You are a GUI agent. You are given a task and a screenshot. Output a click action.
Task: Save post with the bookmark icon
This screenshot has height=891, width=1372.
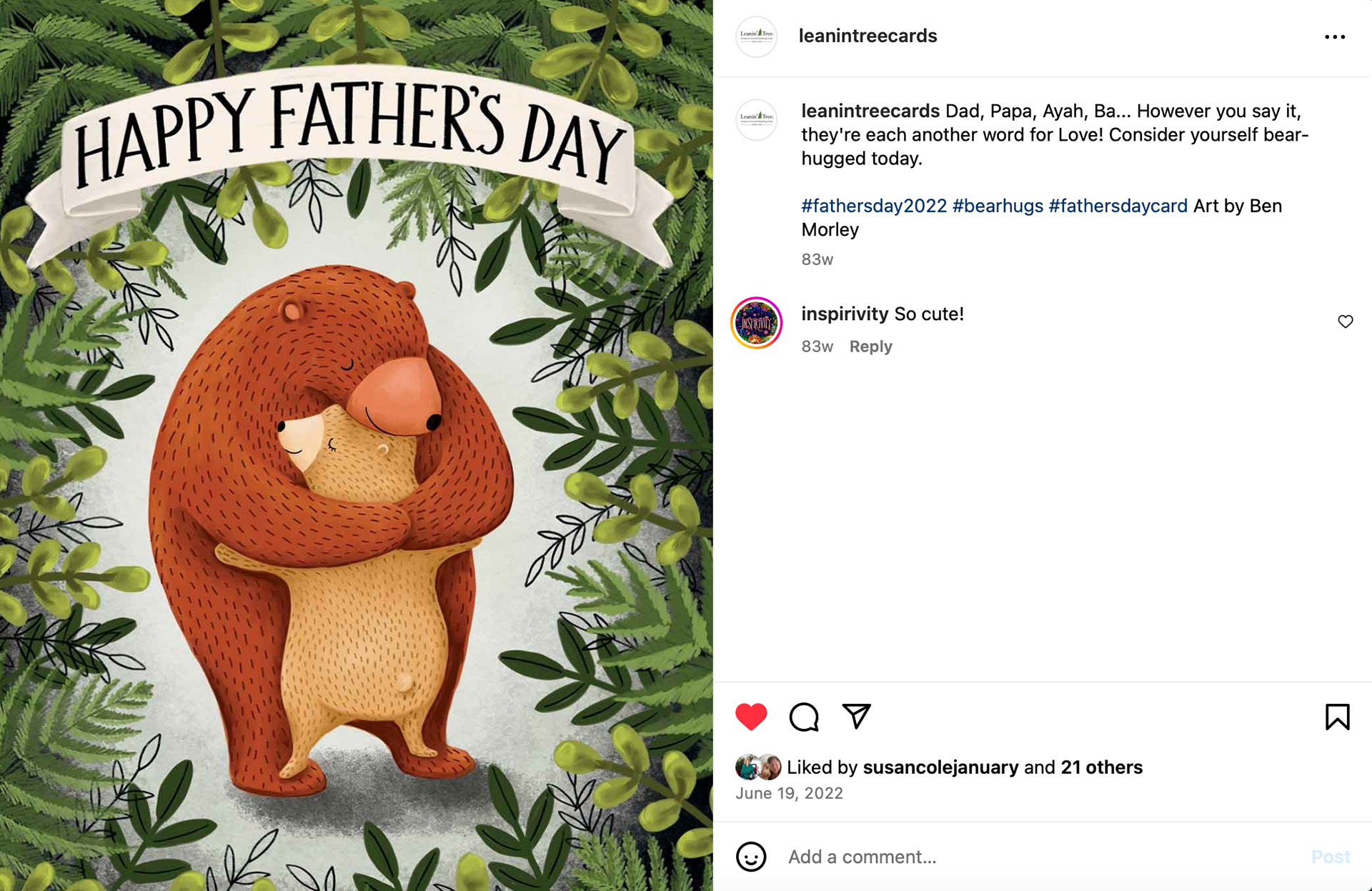click(x=1337, y=717)
